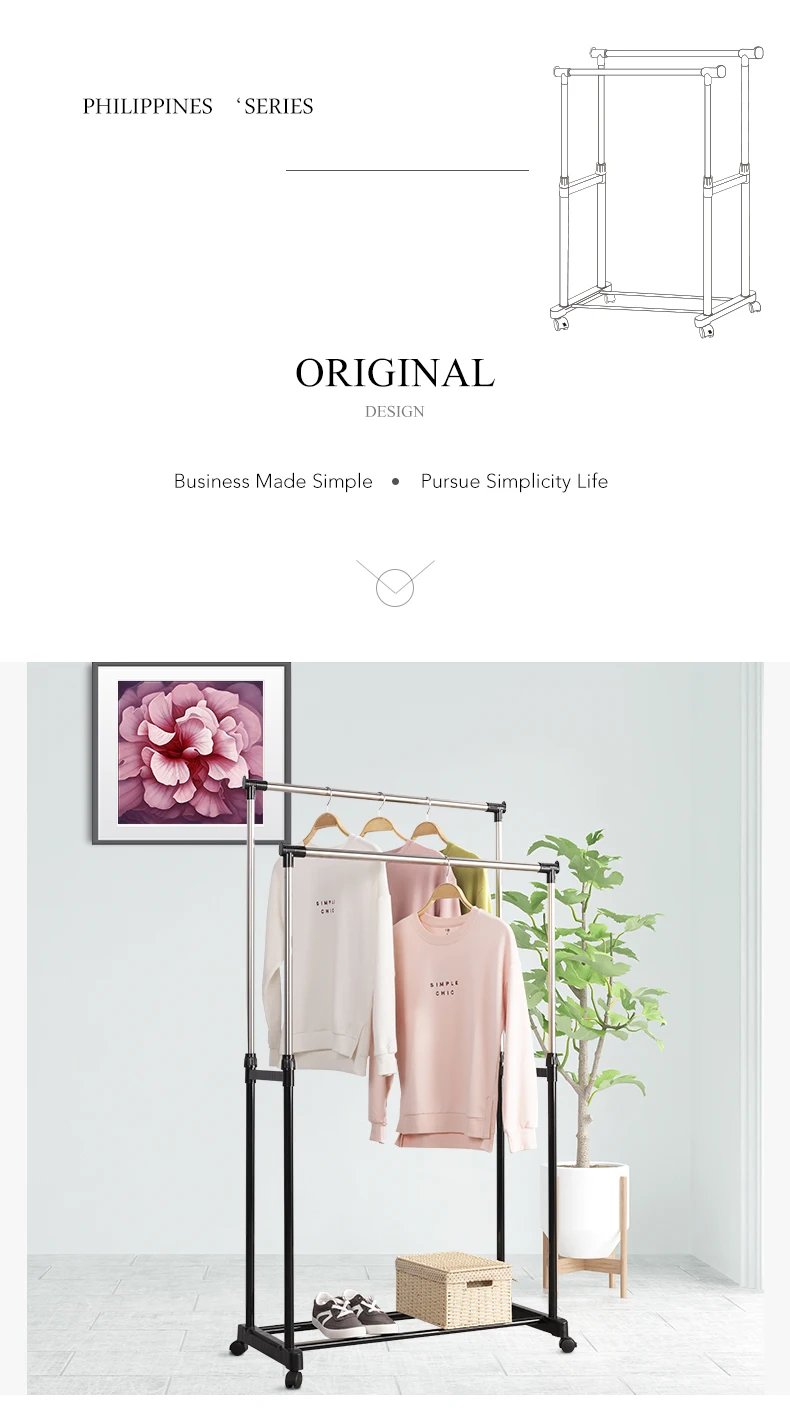This screenshot has height=1410, width=790.
Task: Click the ORIGINAL heading text
Action: point(395,373)
